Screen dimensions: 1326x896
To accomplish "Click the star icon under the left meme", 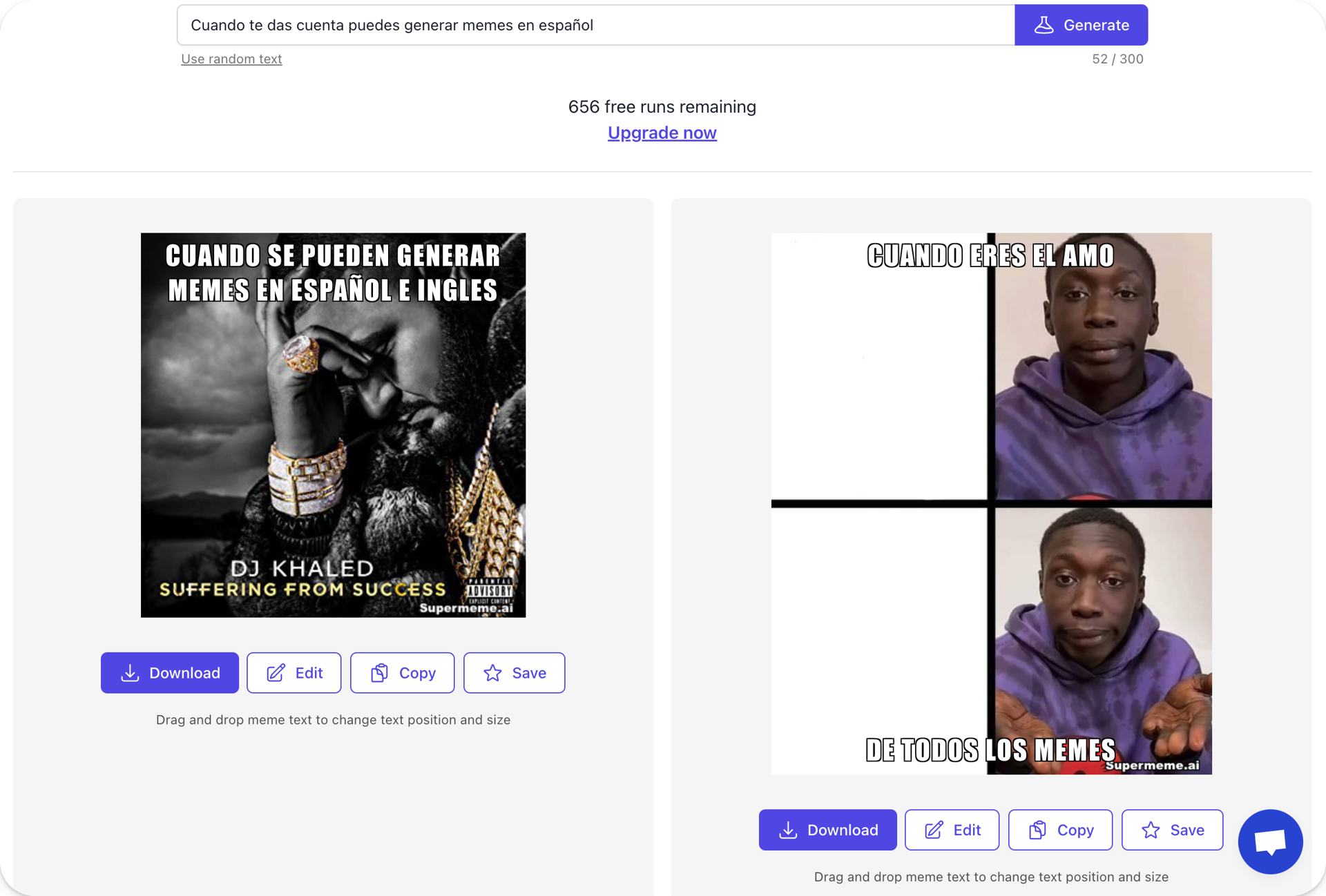I will (492, 672).
